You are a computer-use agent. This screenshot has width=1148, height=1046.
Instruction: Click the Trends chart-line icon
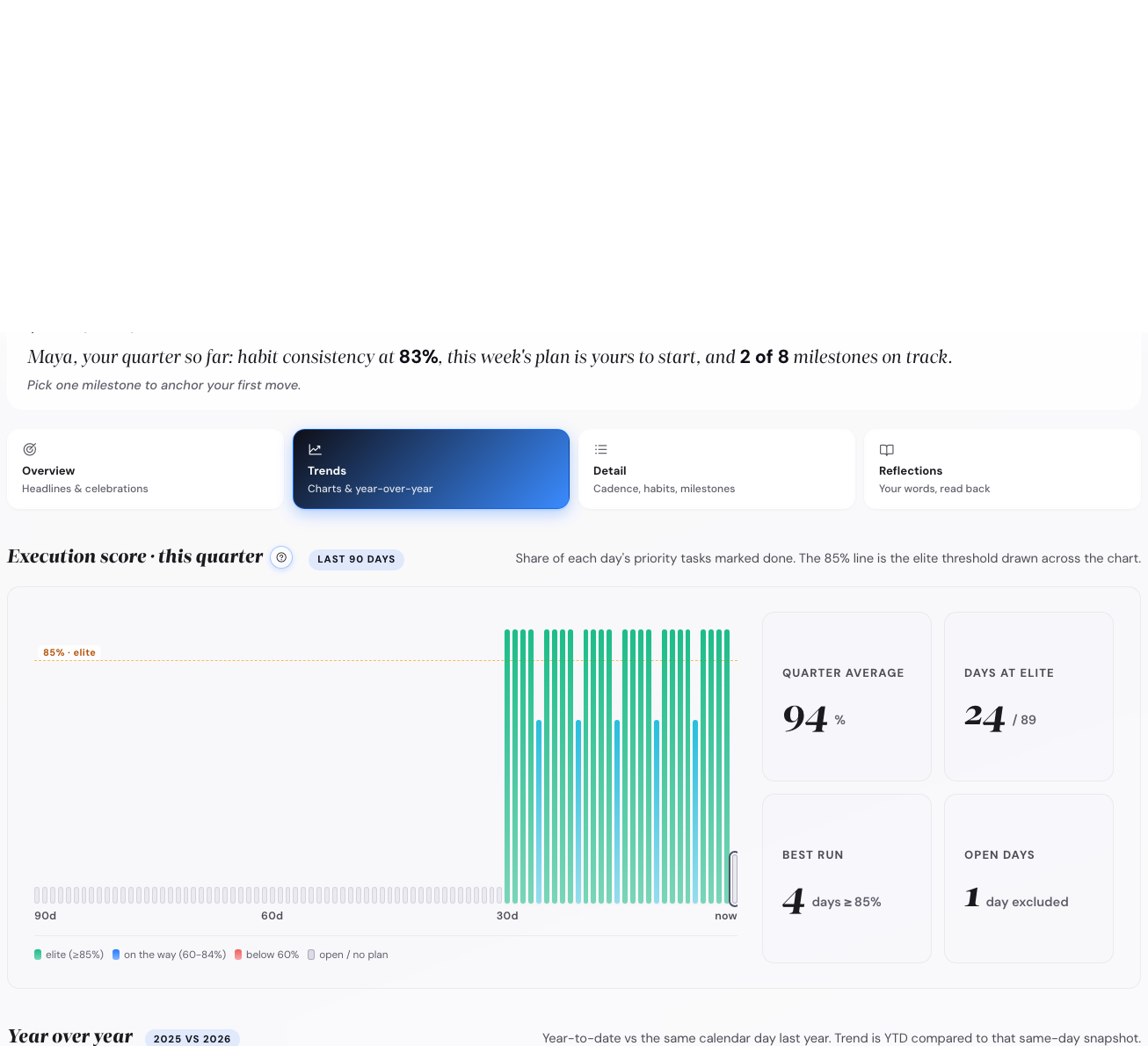coord(315,449)
